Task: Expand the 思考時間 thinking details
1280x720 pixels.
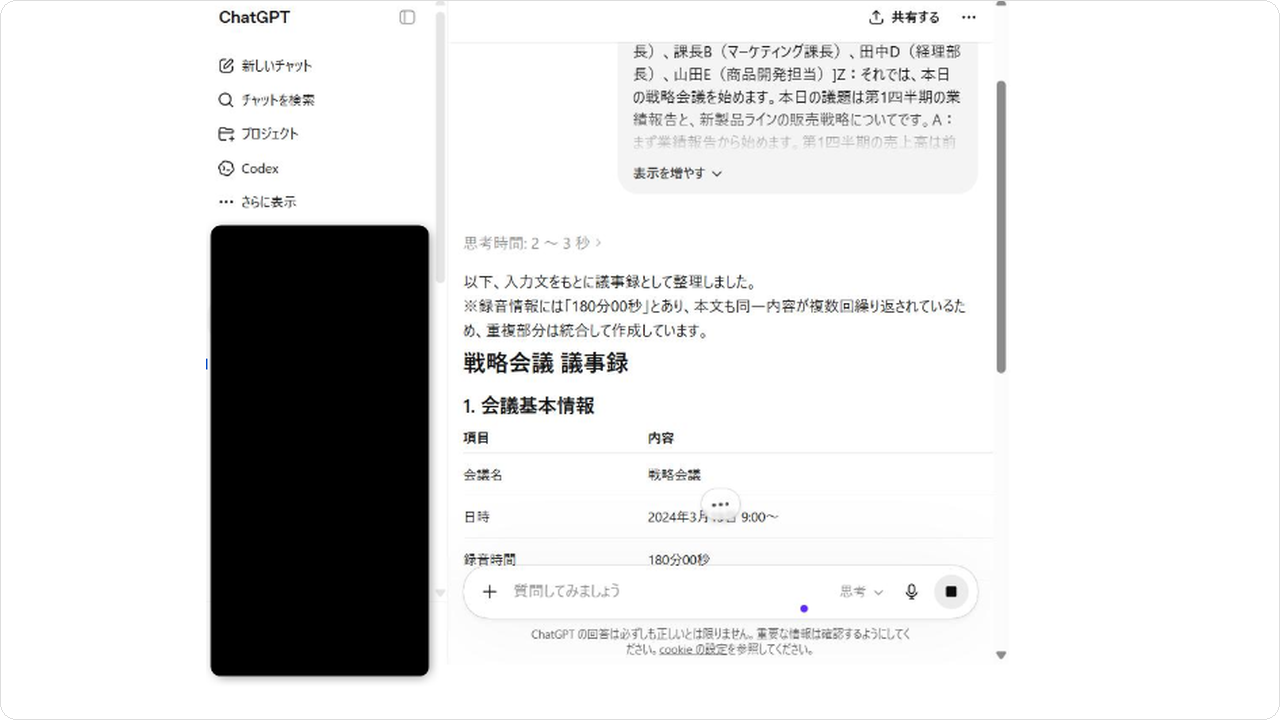Action: 533,243
